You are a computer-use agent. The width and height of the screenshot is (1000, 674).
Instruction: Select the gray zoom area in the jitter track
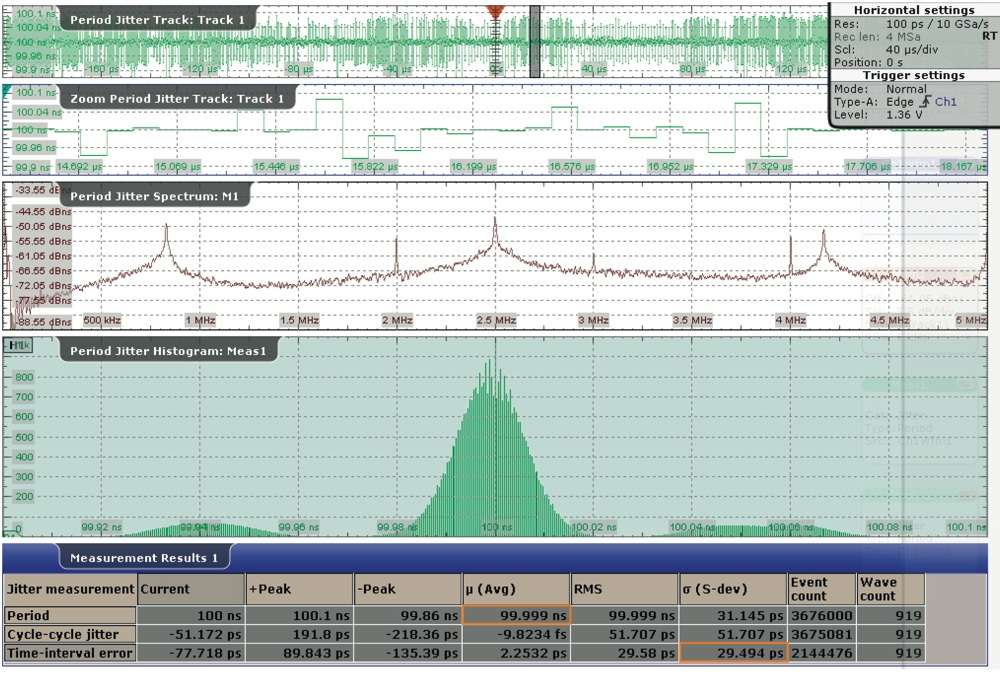pos(535,41)
